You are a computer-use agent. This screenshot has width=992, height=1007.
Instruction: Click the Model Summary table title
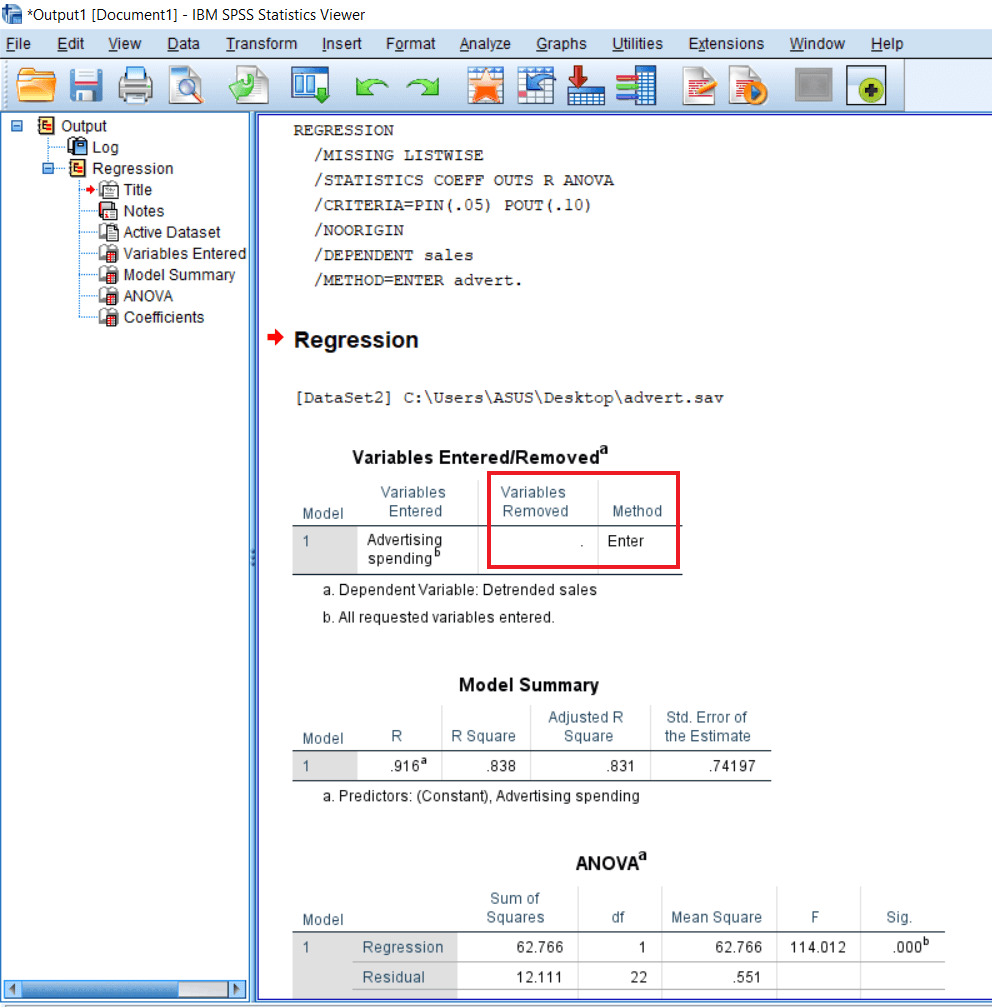point(528,685)
